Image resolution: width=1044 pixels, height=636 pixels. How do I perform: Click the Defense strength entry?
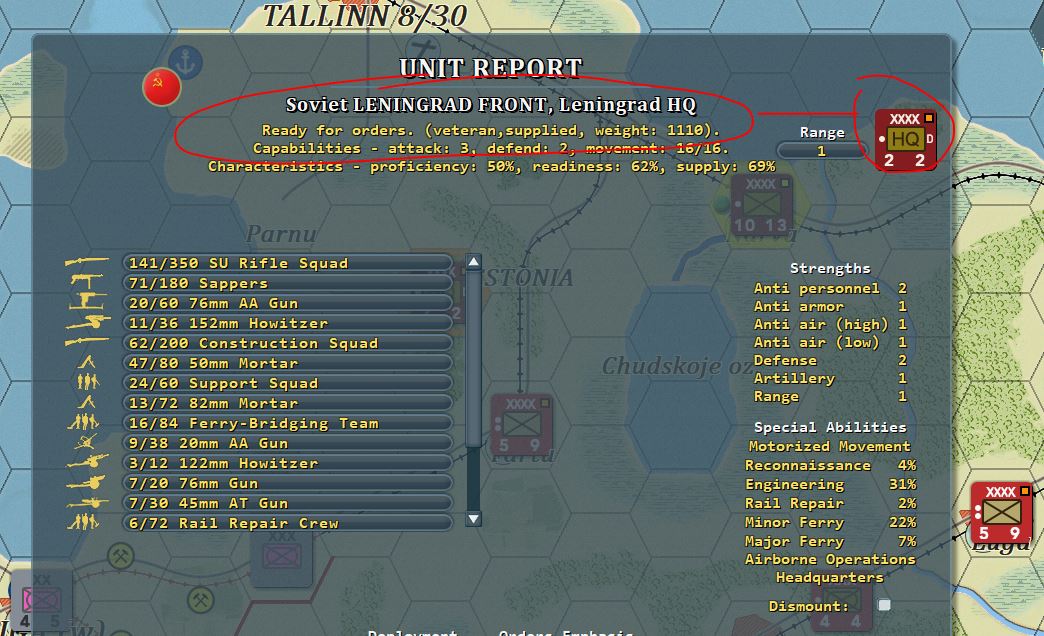[x=830, y=360]
